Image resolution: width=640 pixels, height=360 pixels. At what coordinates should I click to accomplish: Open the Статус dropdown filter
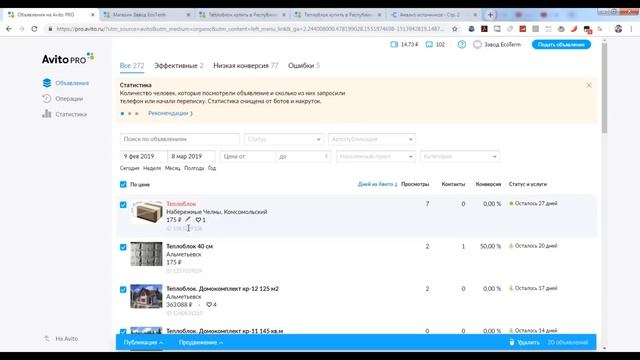pos(284,139)
